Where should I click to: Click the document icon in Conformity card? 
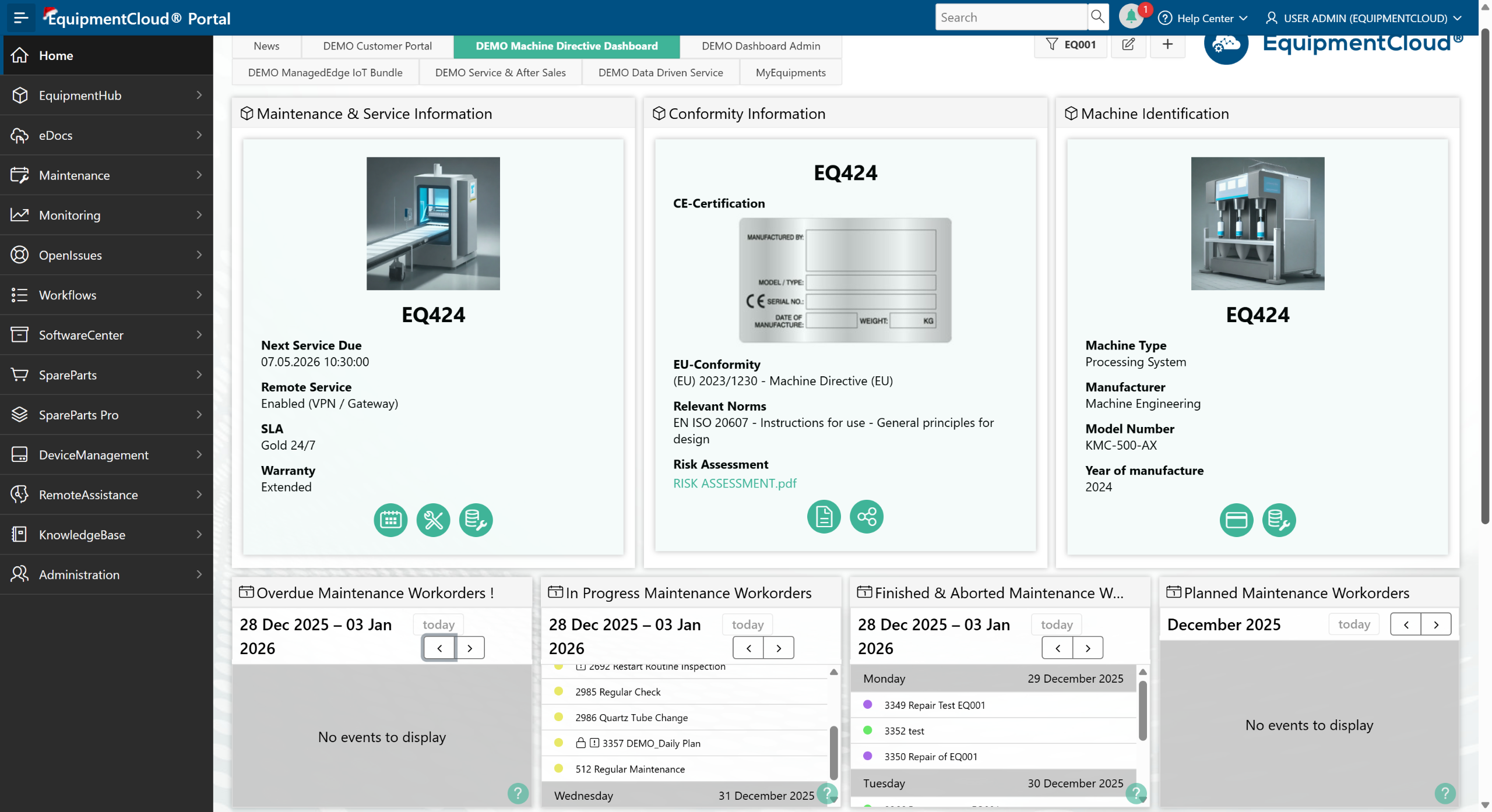824,516
